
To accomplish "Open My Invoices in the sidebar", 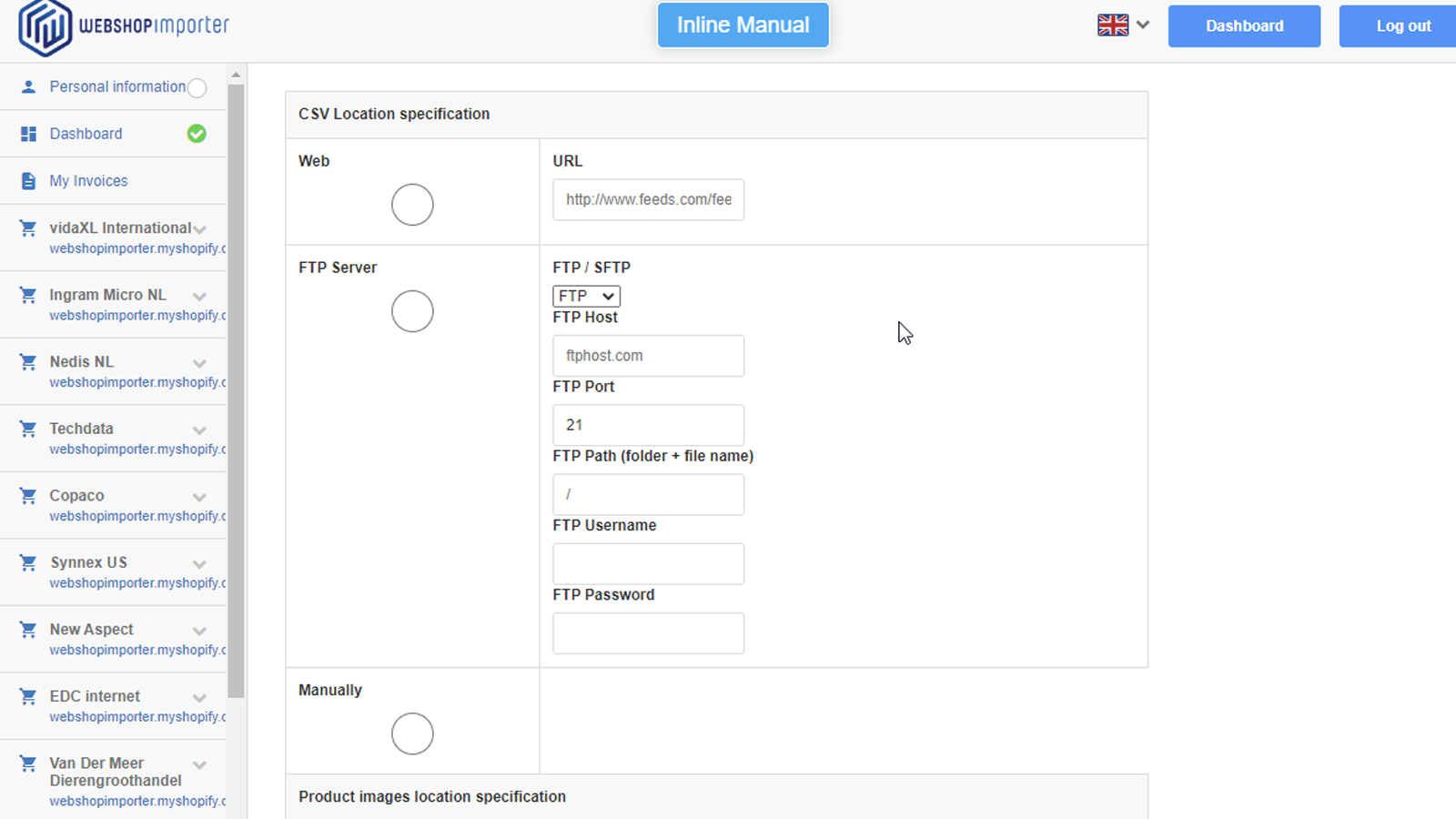I will 88,181.
